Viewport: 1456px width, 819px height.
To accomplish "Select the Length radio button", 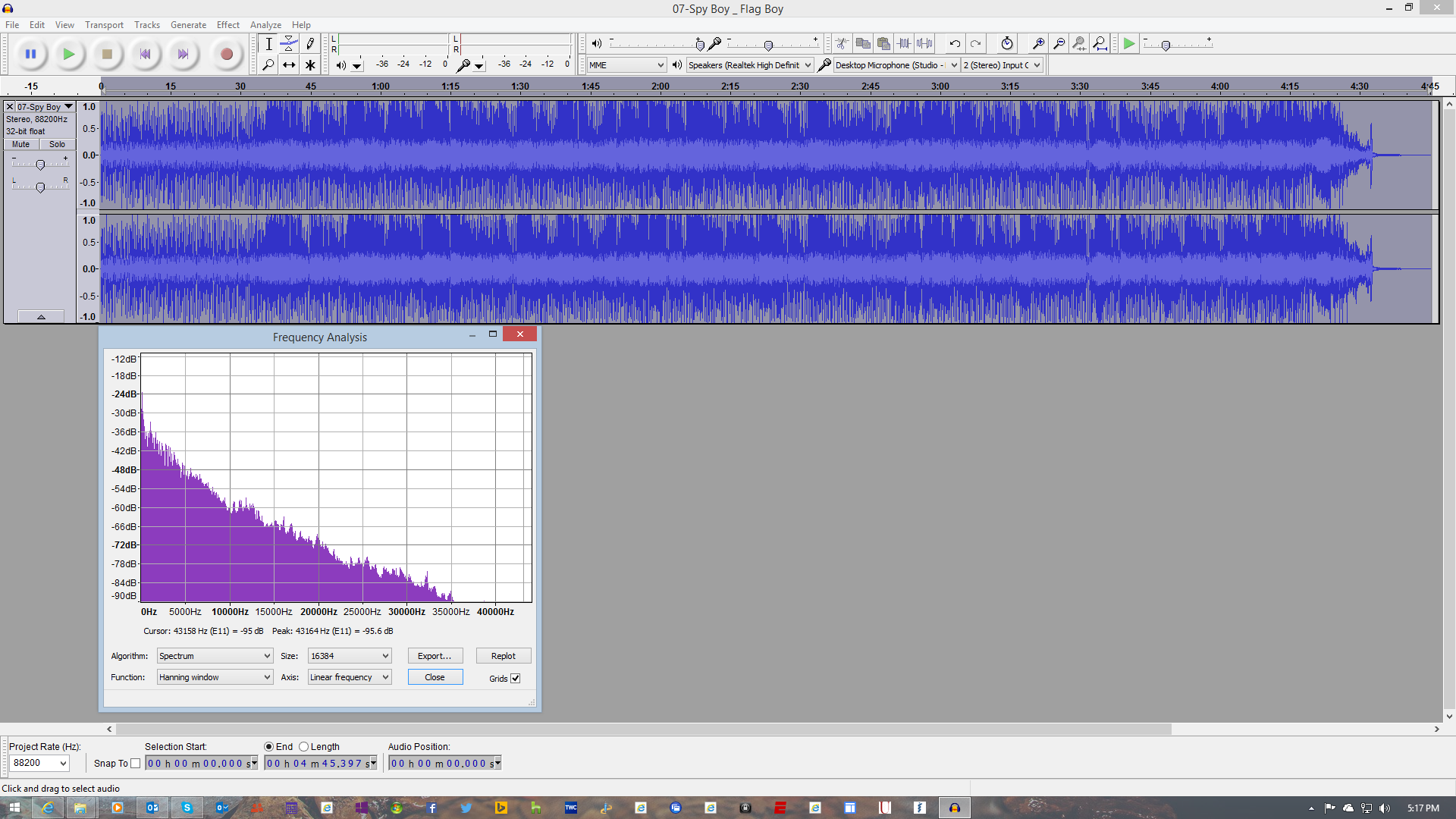I will 303,746.
